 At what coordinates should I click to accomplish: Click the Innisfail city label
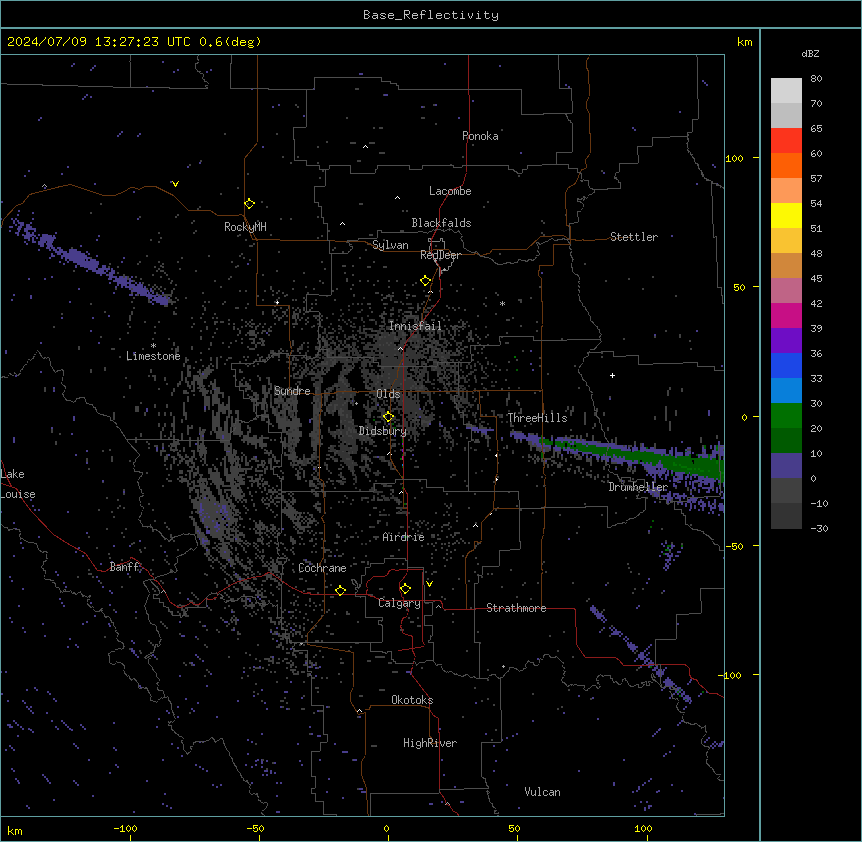click(x=415, y=326)
